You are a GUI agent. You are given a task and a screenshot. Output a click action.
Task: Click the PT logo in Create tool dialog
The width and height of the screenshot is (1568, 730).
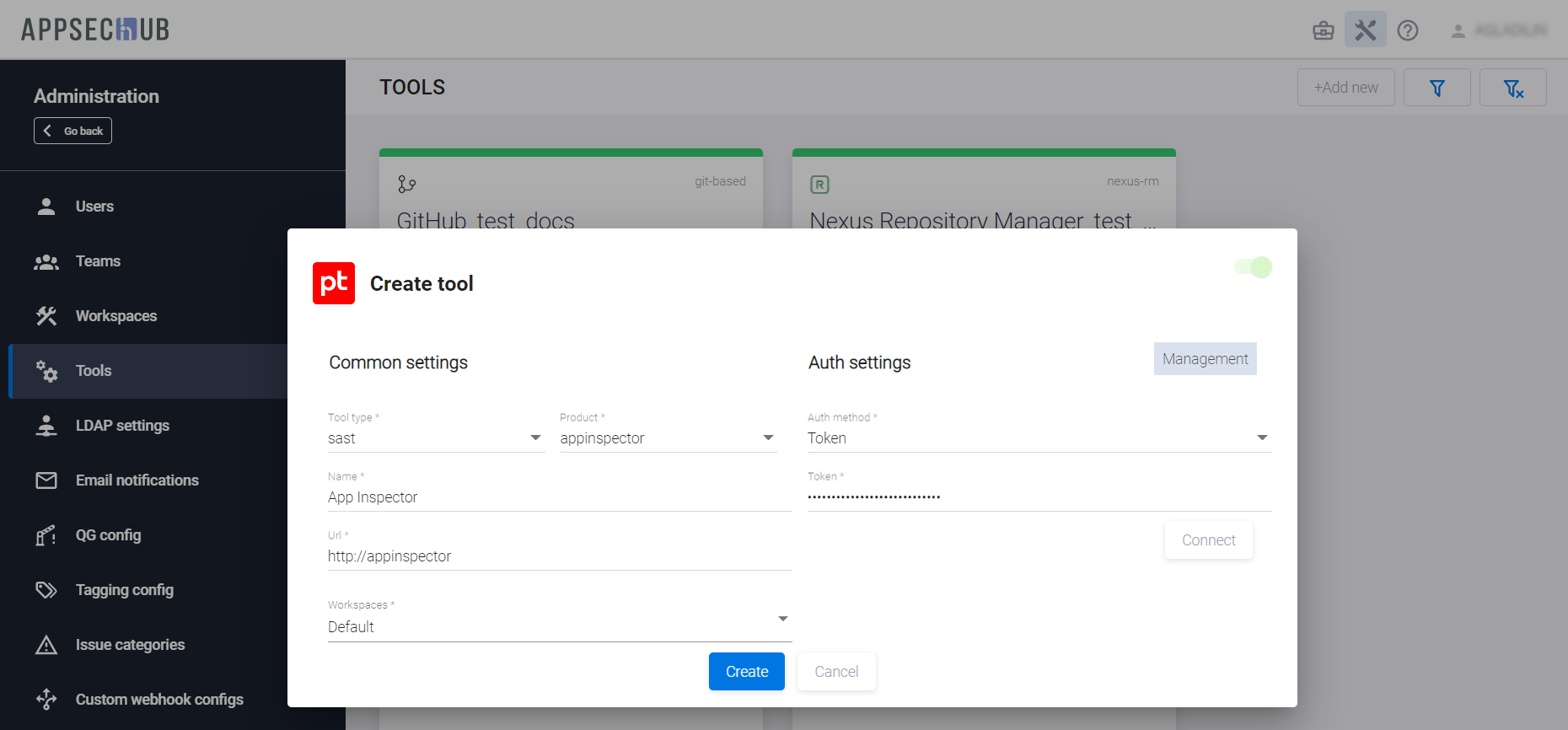pos(334,283)
